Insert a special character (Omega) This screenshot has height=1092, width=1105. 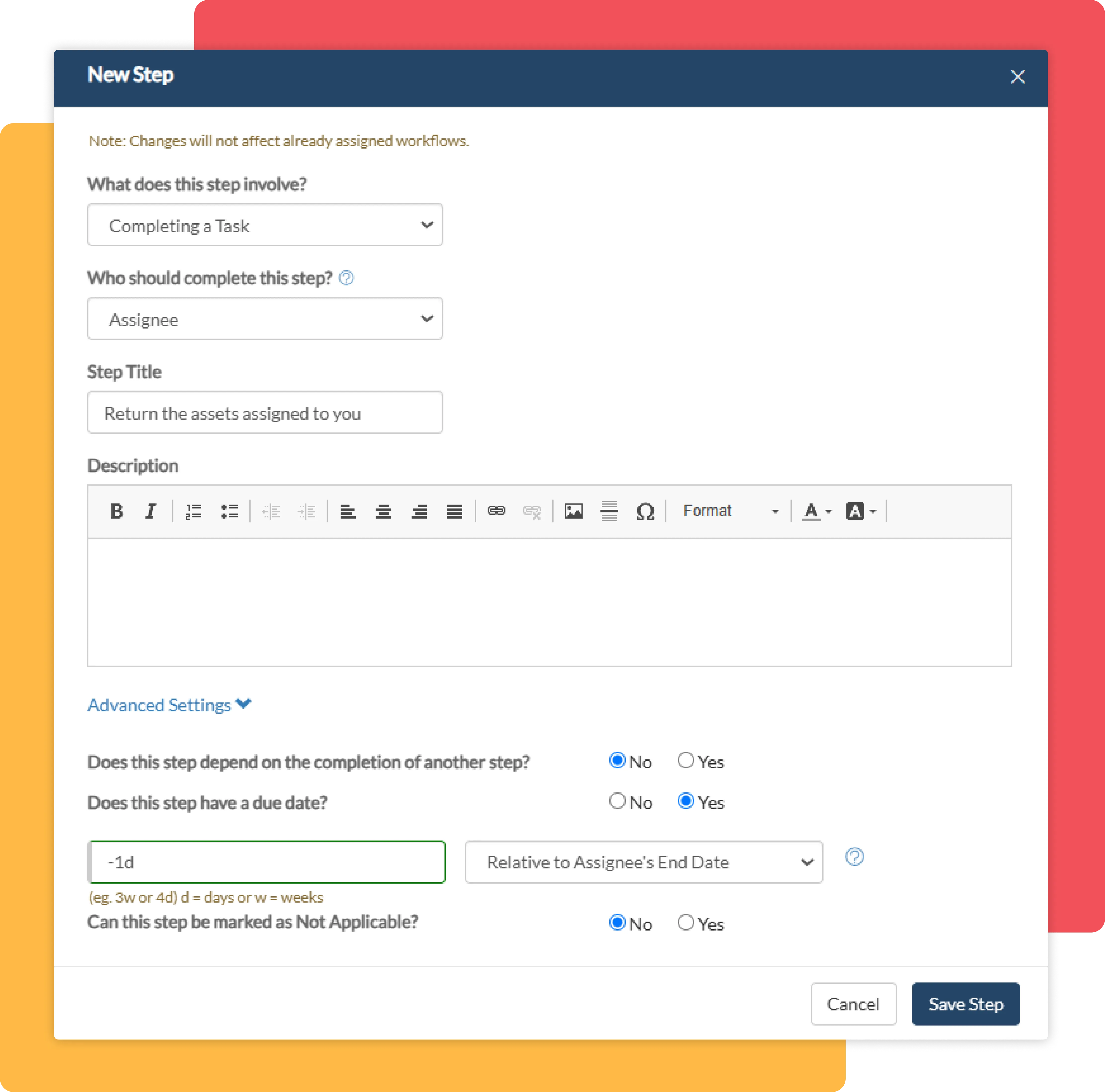[645, 511]
